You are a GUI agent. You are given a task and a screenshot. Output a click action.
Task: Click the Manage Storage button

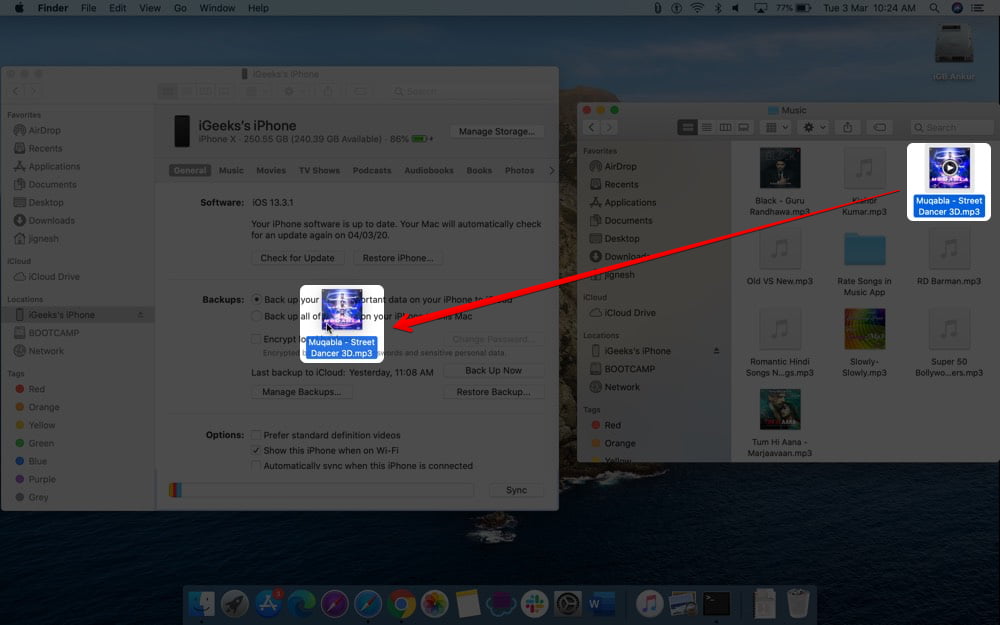coord(497,131)
